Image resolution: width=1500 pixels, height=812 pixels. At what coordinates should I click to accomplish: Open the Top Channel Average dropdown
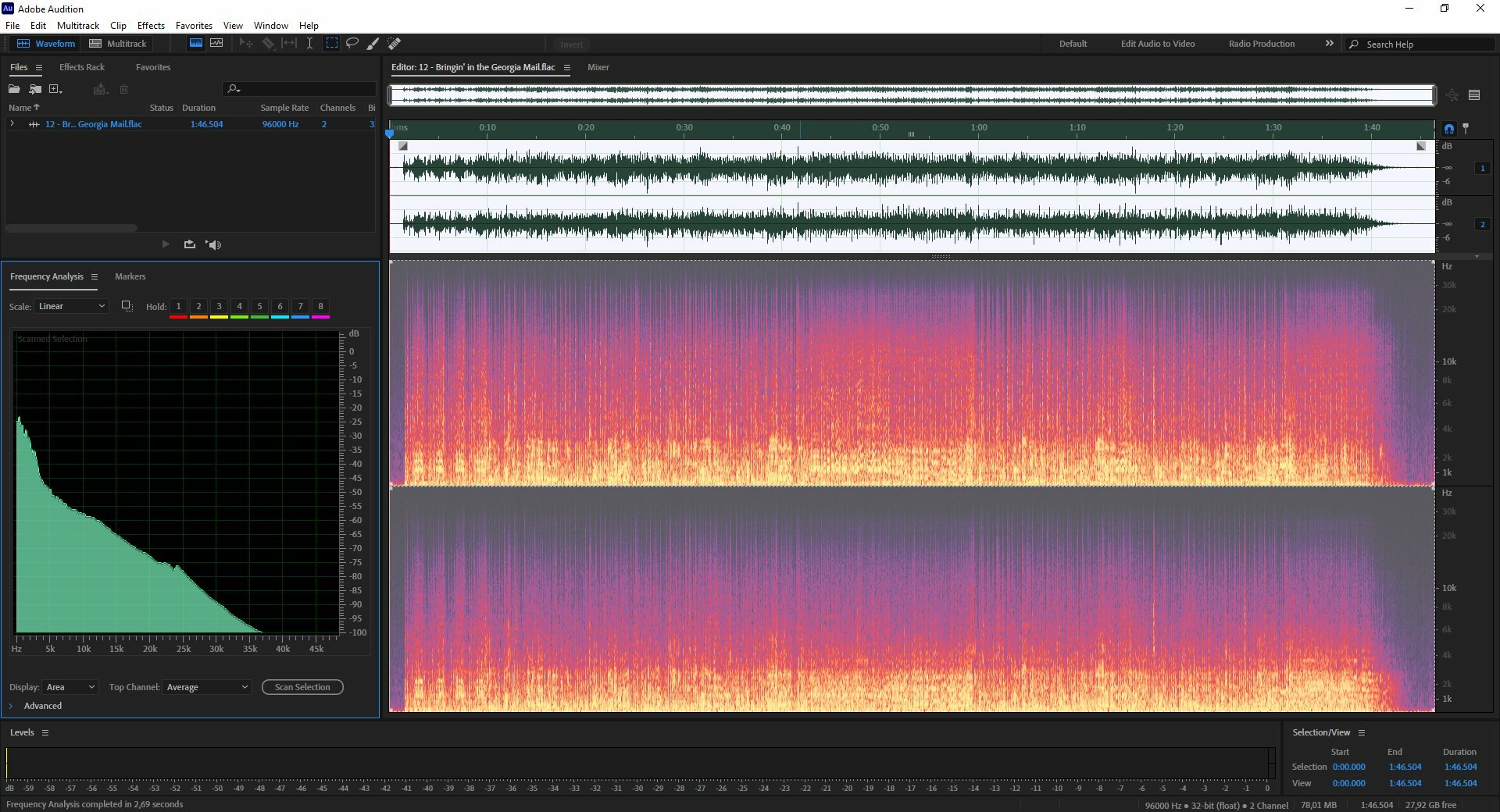[207, 687]
